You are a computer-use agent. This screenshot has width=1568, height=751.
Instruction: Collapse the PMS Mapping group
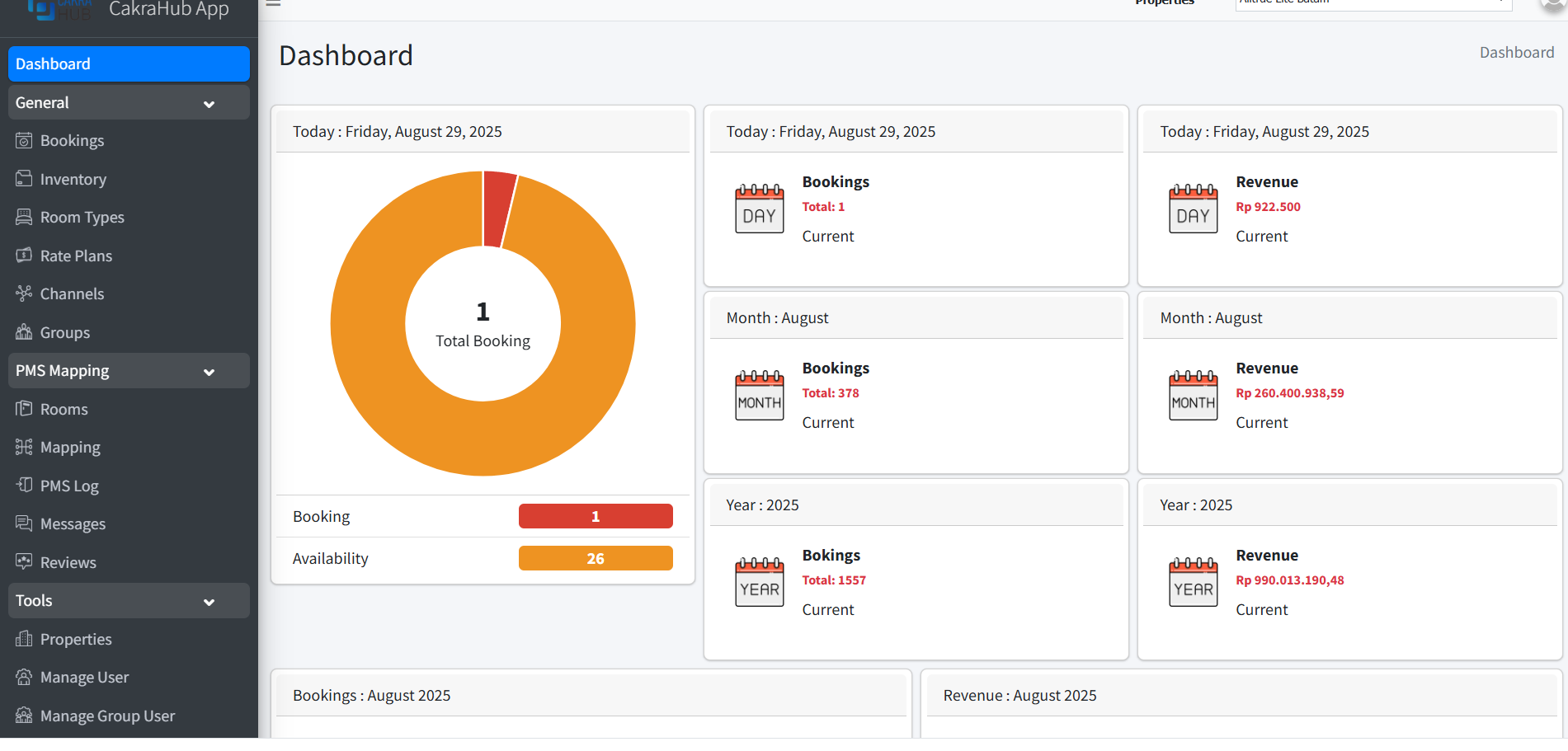point(209,371)
